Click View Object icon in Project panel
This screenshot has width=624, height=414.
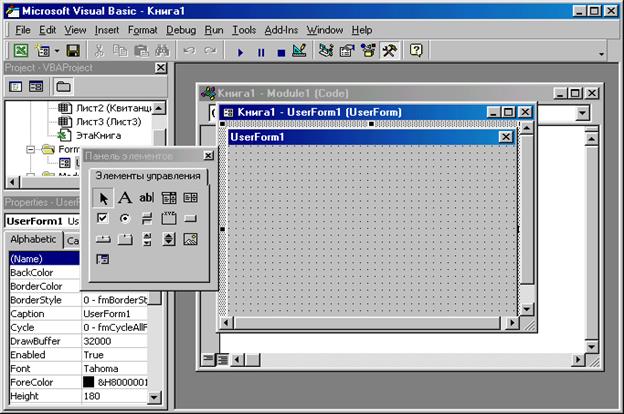click(x=36, y=86)
